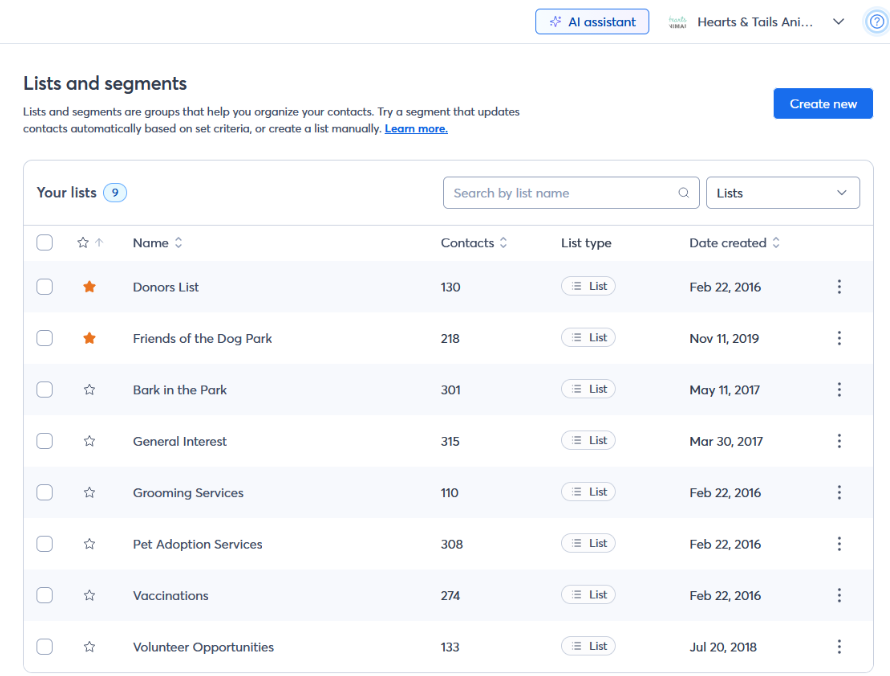Click date Jul 20, 2018
This screenshot has height=676, width=890.
pos(723,646)
